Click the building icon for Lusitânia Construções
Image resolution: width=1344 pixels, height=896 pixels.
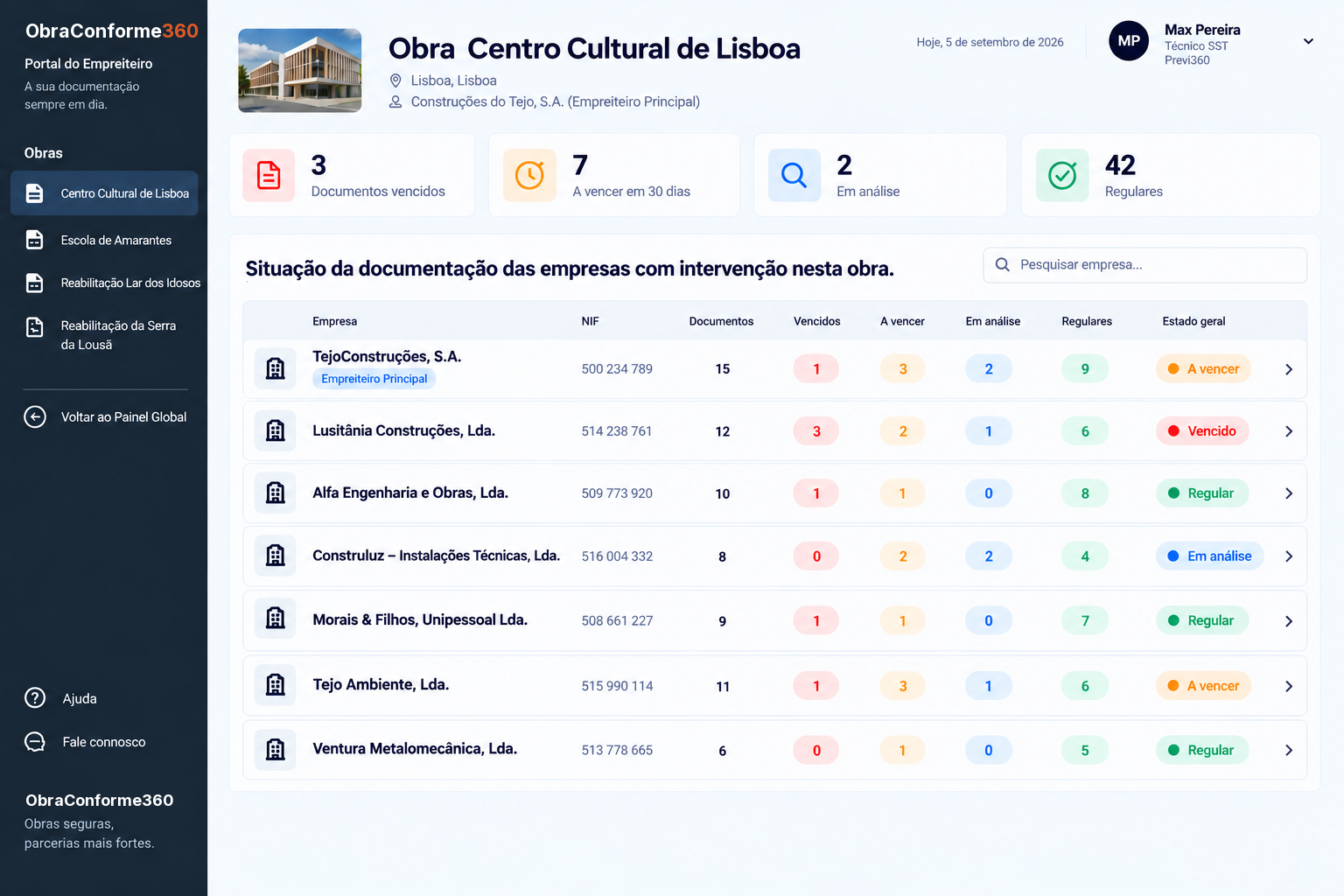point(276,430)
